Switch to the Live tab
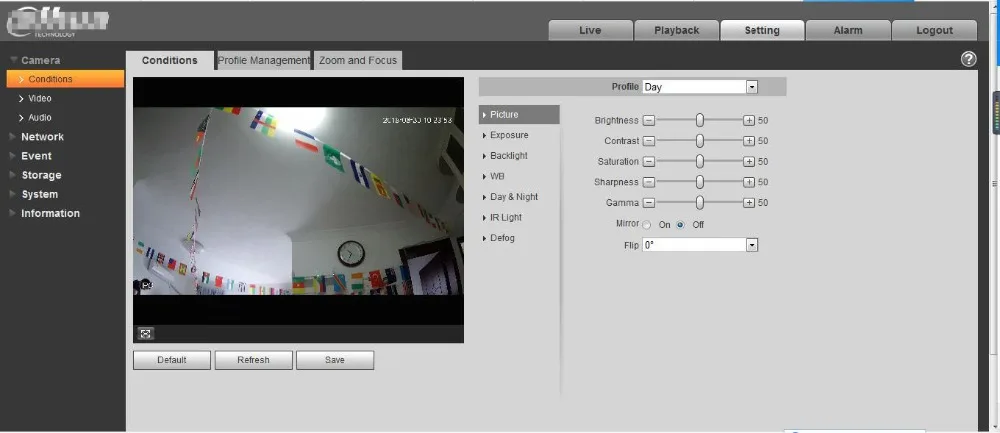The height and width of the screenshot is (433, 1000). pyautogui.click(x=591, y=30)
